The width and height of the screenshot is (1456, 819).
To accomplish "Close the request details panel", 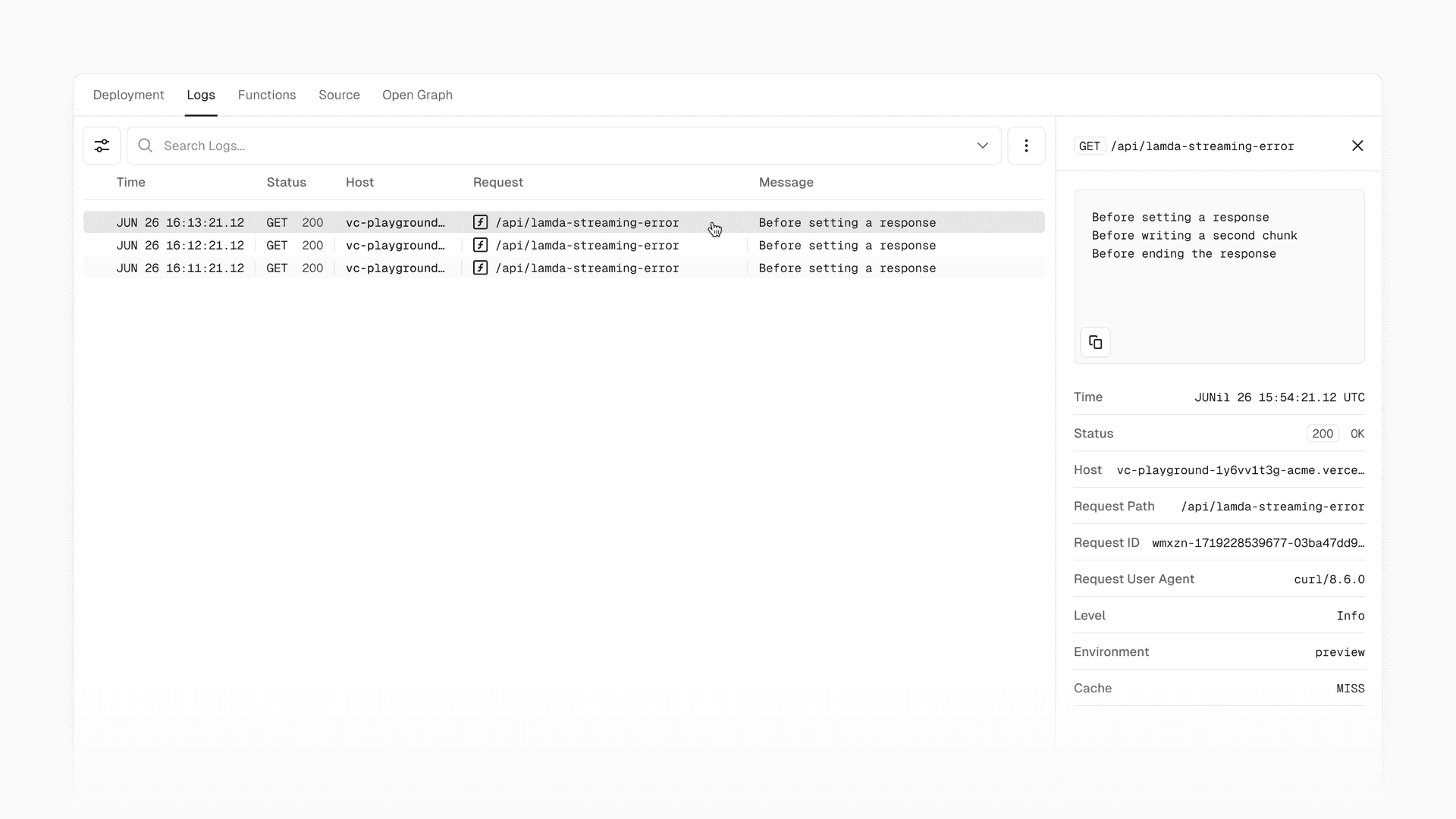I will pos(1357,146).
